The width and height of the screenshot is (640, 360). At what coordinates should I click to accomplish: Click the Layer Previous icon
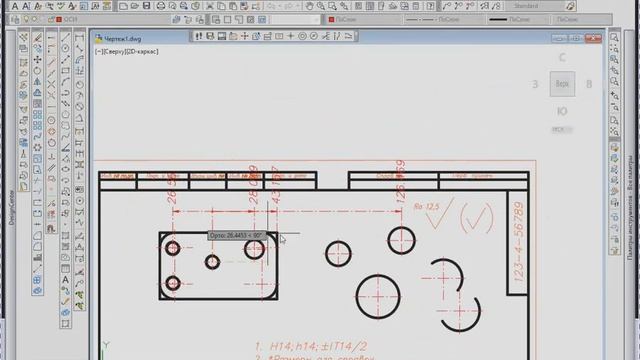(188, 19)
